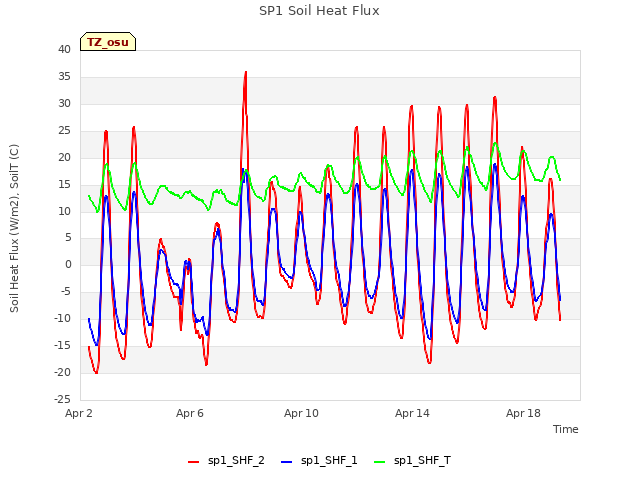Click the 0 y-axis tick label
640x480 pixels.
(x=68, y=264)
